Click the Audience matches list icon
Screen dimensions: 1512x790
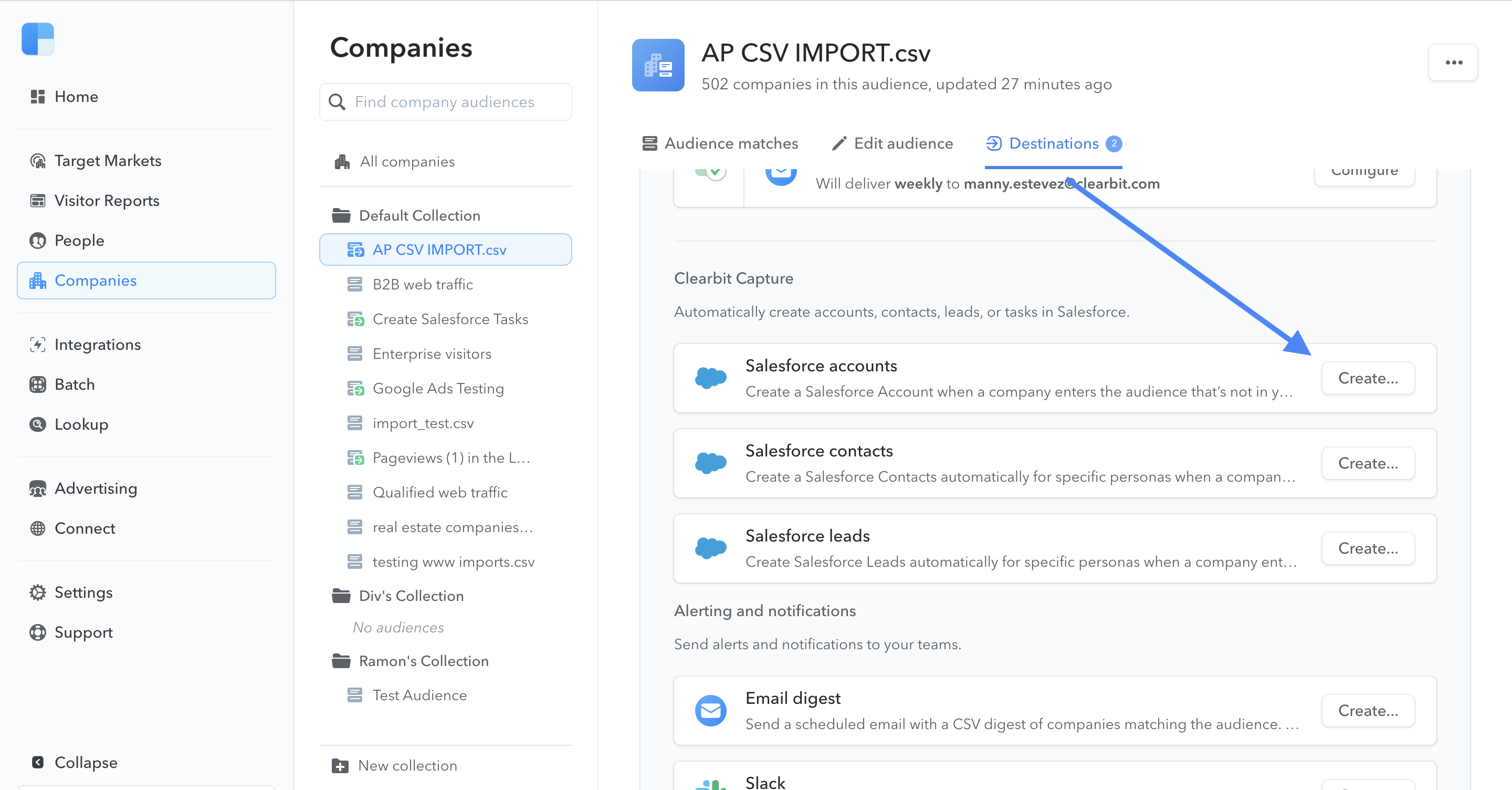pyautogui.click(x=650, y=143)
